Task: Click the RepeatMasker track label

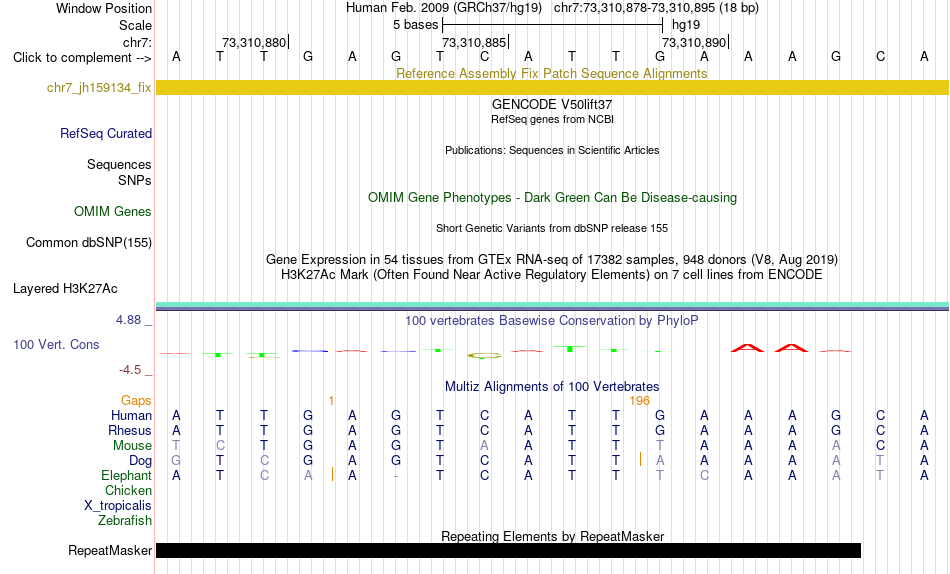Action: 110,550
